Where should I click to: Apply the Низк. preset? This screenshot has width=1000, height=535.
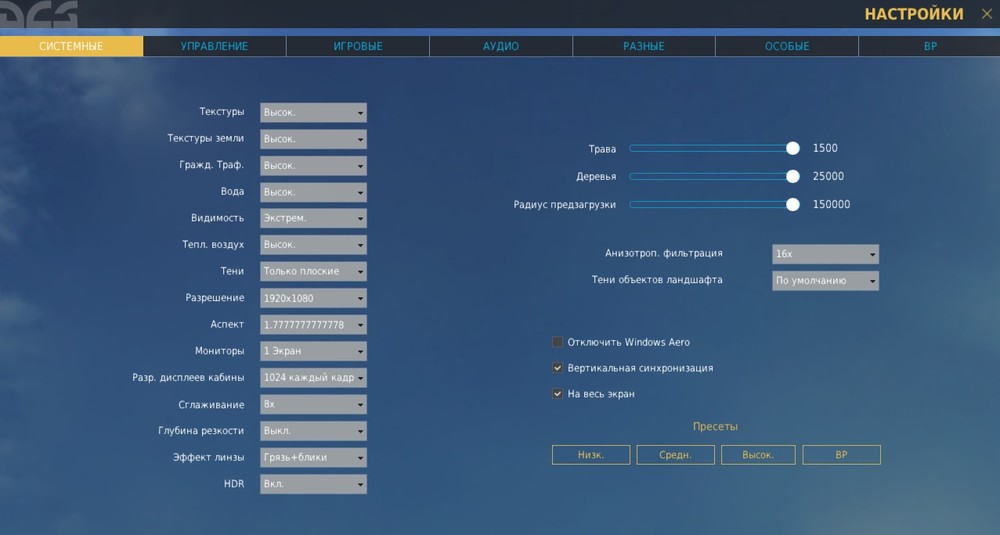click(x=591, y=455)
